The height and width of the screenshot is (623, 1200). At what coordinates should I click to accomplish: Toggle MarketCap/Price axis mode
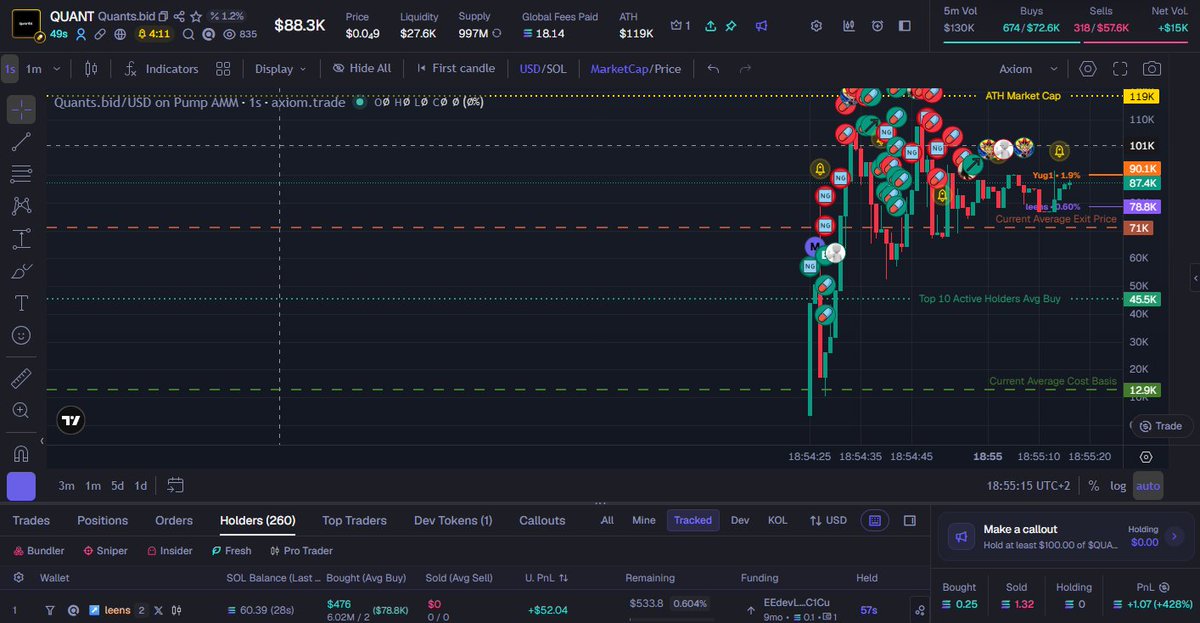pyautogui.click(x=636, y=69)
